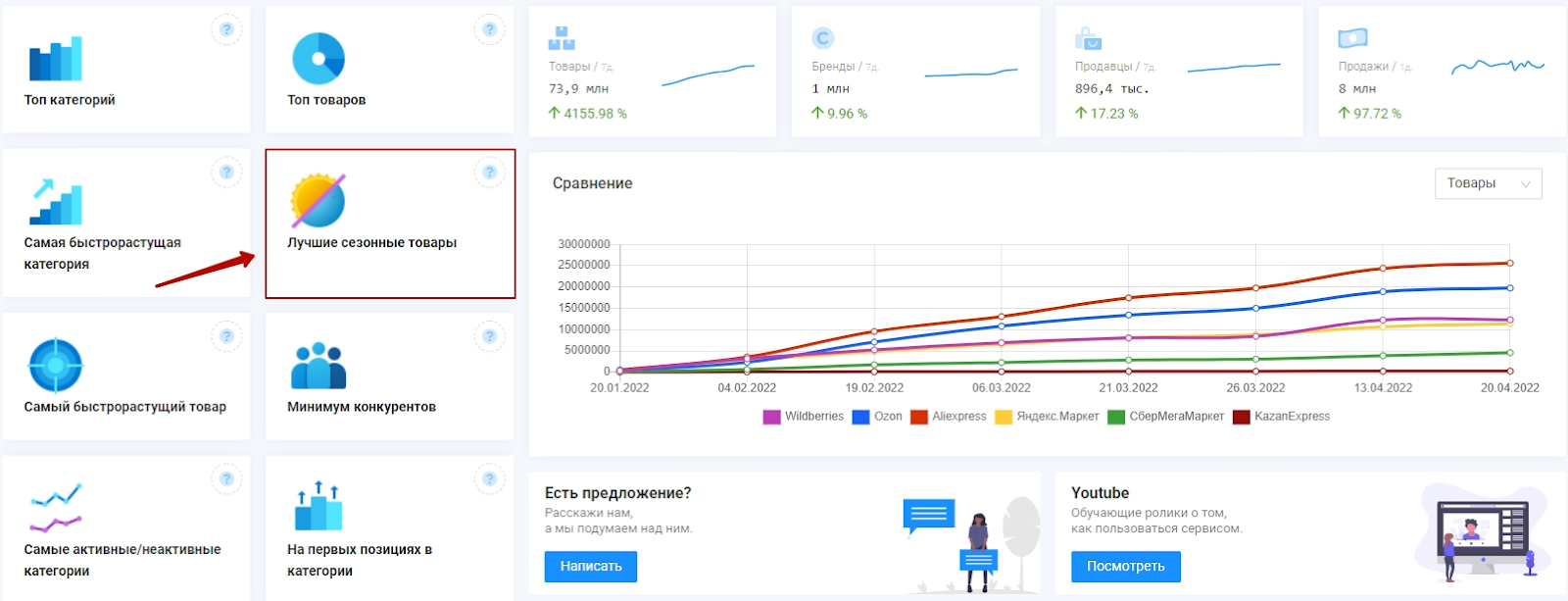Open the Топ категорий bar chart icon
The height and width of the screenshot is (601, 1568).
(x=56, y=60)
